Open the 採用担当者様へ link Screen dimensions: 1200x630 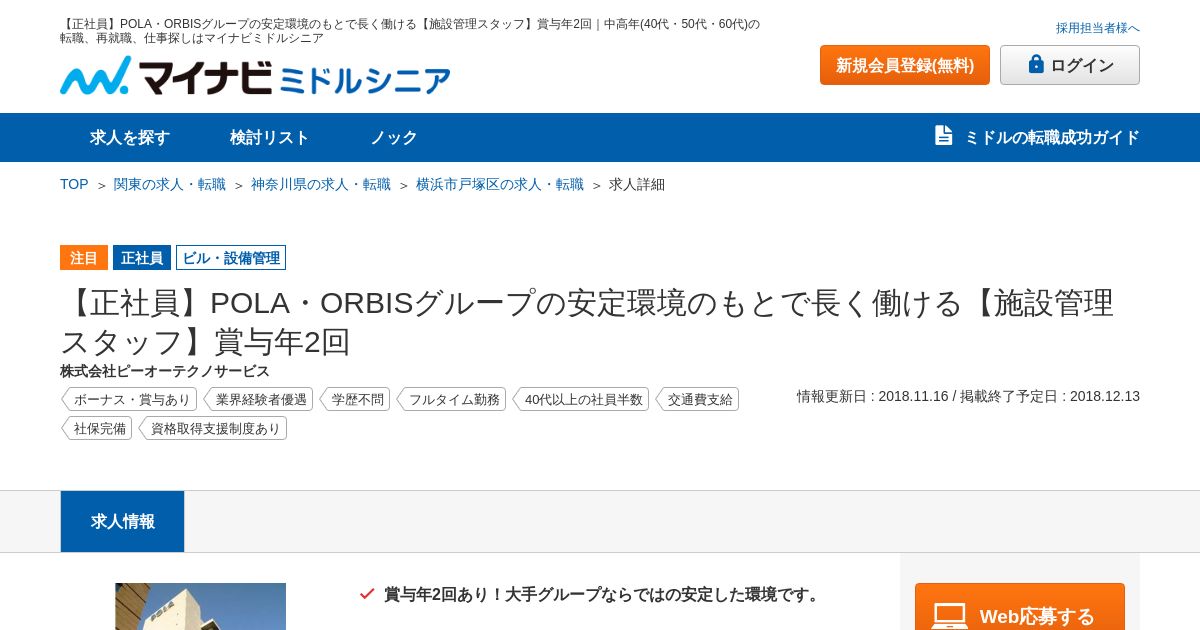click(x=1098, y=28)
